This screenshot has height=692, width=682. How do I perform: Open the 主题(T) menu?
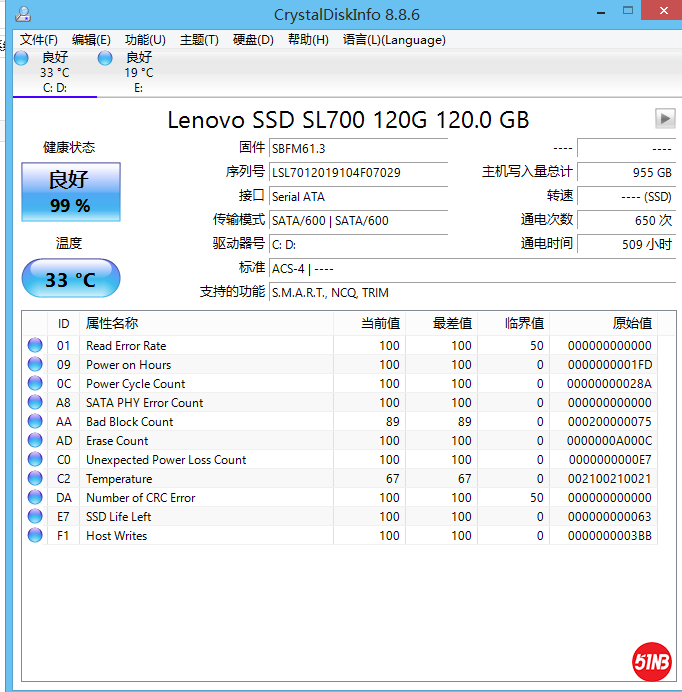[x=199, y=40]
